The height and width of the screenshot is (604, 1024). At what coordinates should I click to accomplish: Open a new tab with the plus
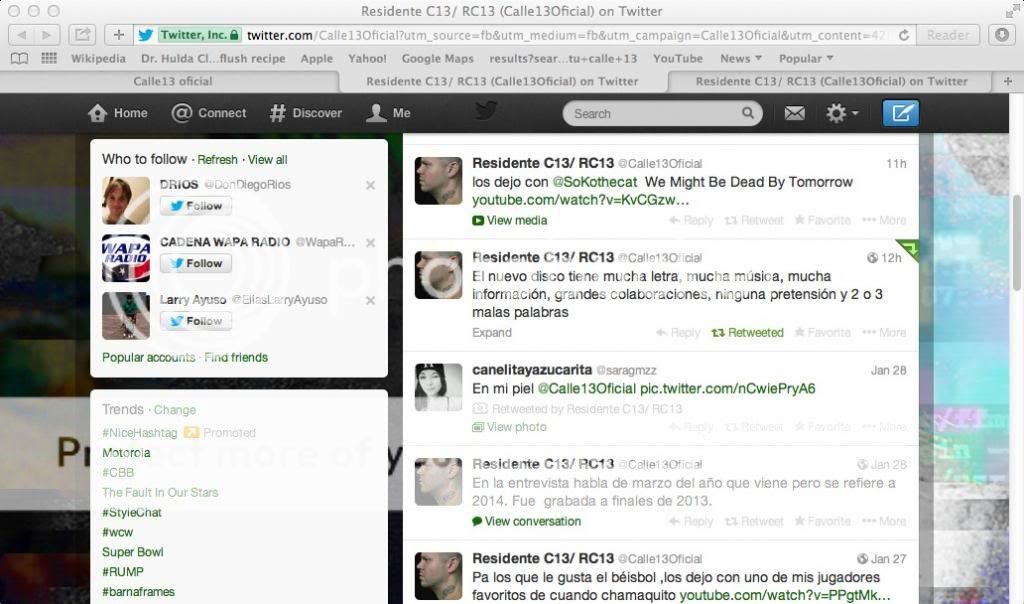pyautogui.click(x=1008, y=82)
